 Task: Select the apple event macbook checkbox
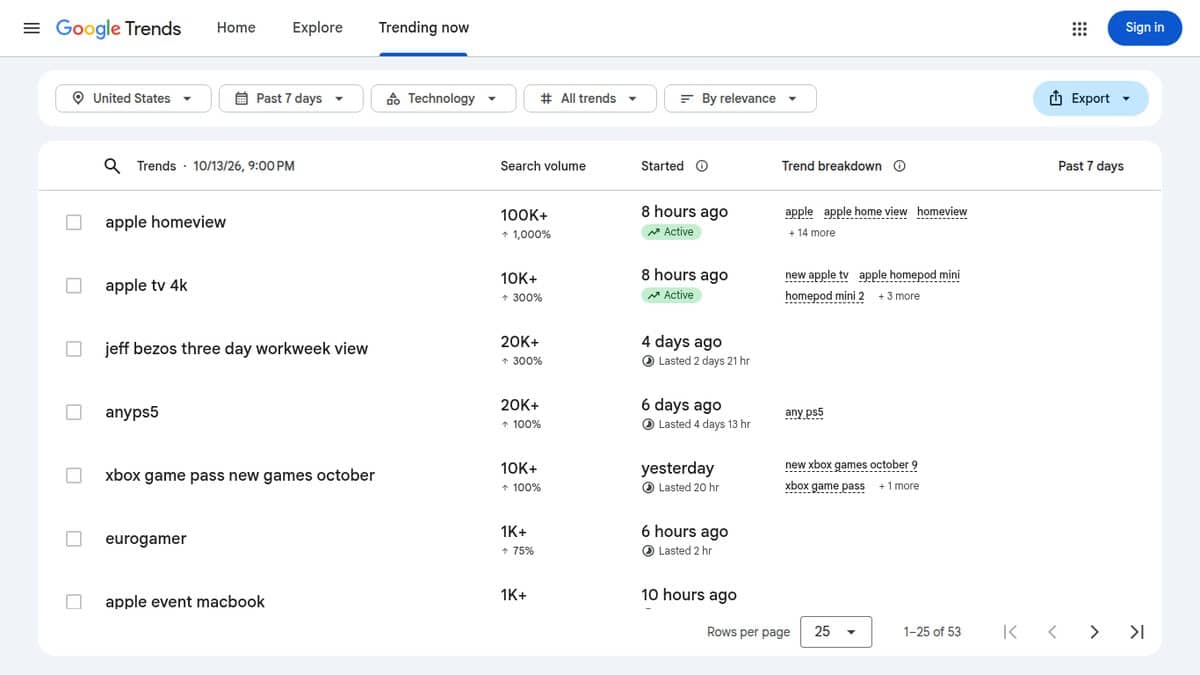point(74,602)
